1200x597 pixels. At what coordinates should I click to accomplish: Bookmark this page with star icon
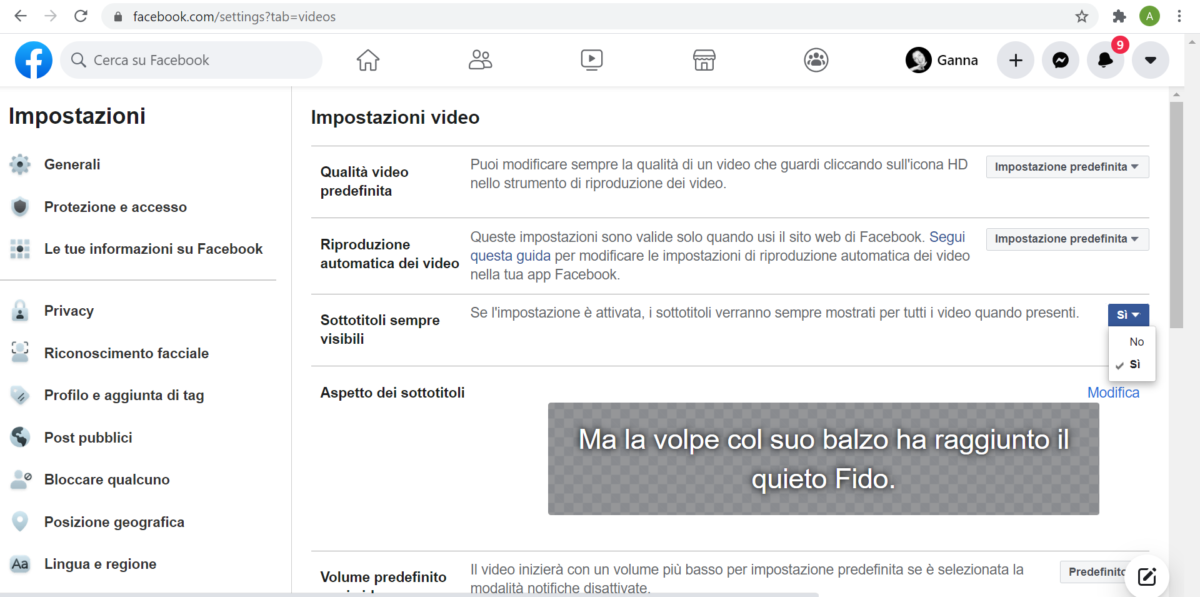click(1081, 17)
